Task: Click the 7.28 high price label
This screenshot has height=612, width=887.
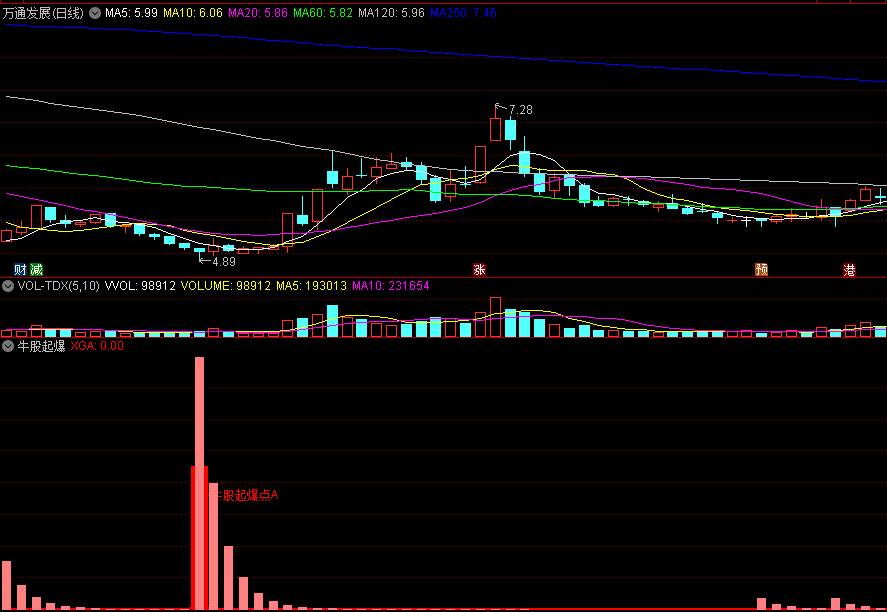Action: pyautogui.click(x=521, y=110)
